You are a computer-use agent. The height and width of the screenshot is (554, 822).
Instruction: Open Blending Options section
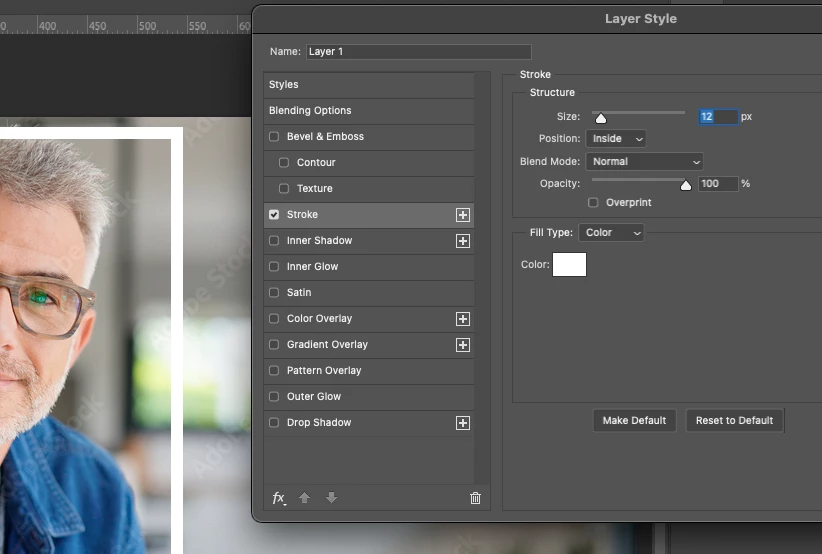(x=369, y=111)
